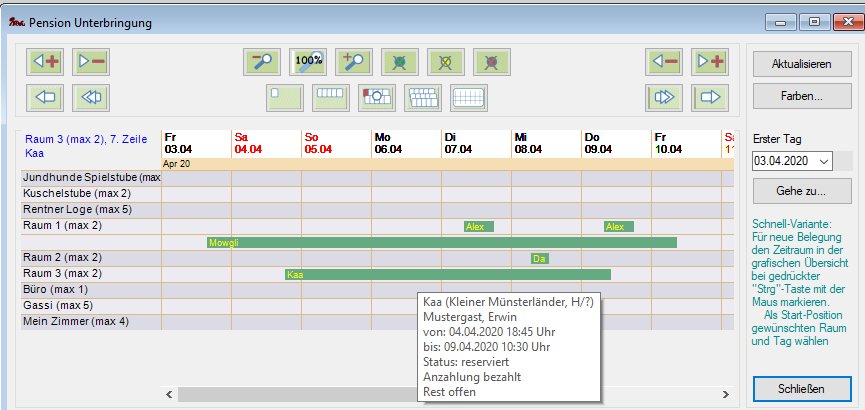Extend the end date with the top-right arrow-plus icon
The height and width of the screenshot is (410, 865).
pyautogui.click(x=710, y=61)
